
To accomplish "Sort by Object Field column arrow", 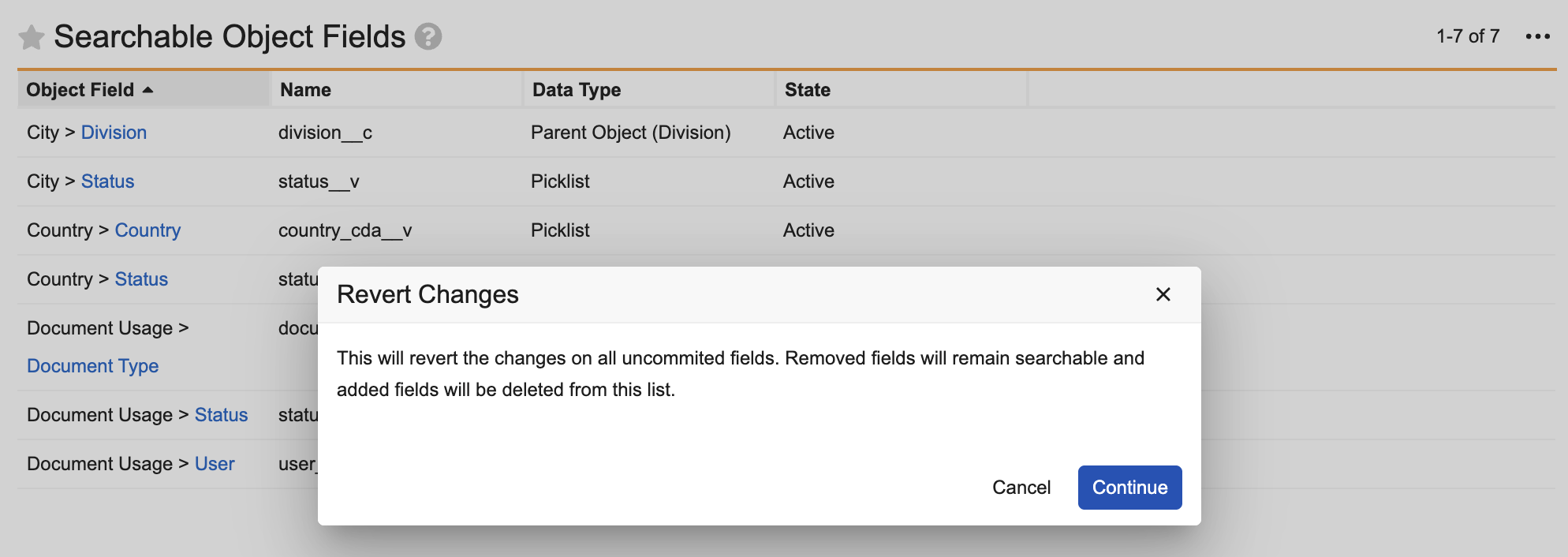I will (x=147, y=90).
